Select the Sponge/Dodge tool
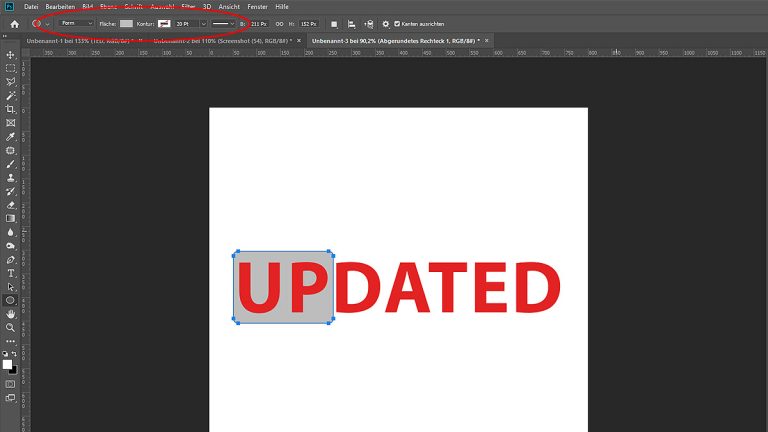The image size is (768, 432). click(x=10, y=246)
